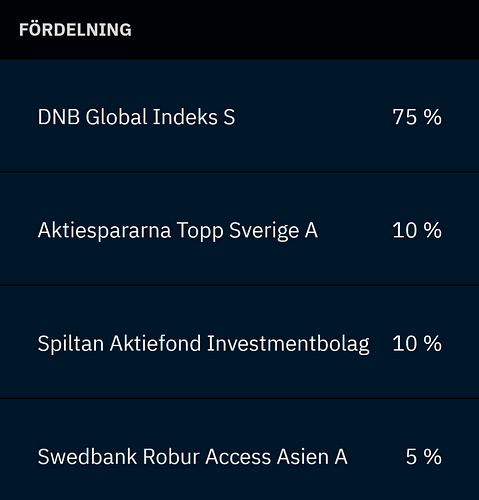Screen dimensions: 479x500
Task: Click the word Sverige in second fund
Action: (264, 231)
